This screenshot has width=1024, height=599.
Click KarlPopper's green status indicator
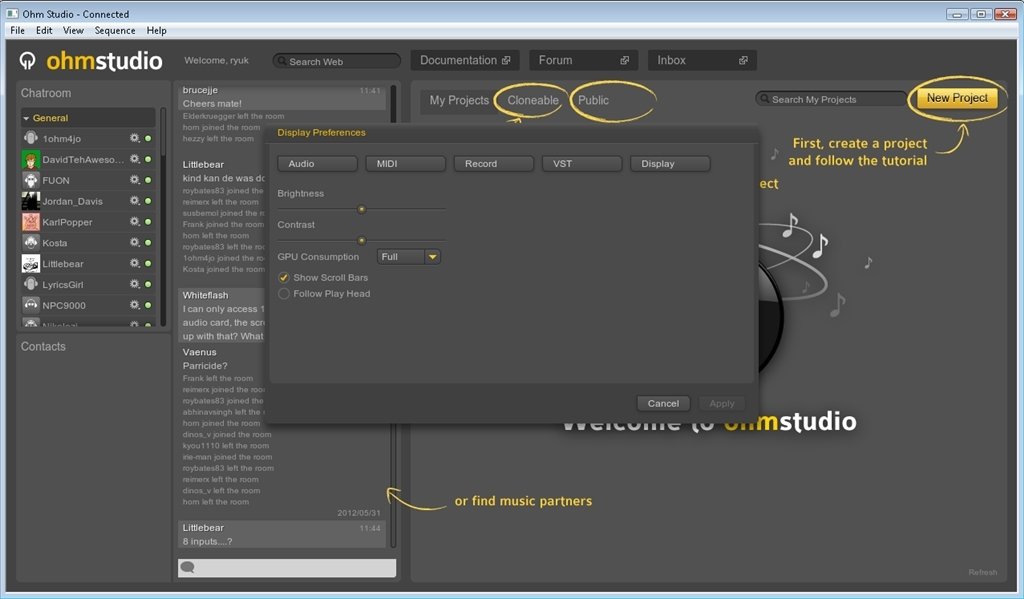pyautogui.click(x=148, y=222)
